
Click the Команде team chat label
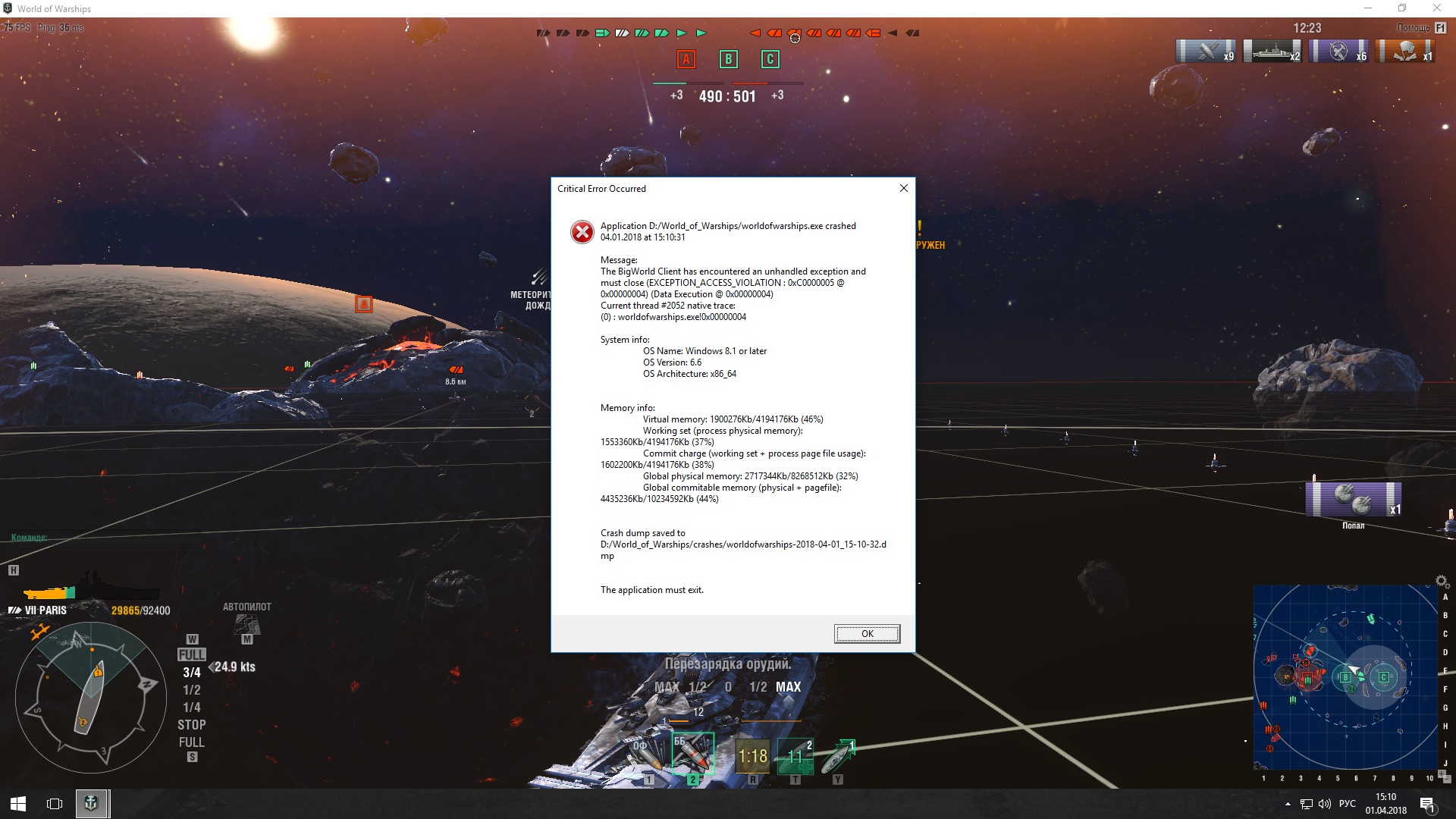[29, 538]
